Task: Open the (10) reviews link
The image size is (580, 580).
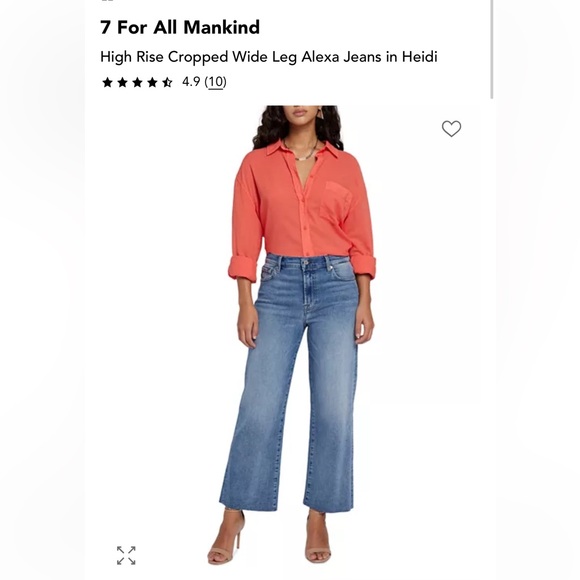Action: (x=215, y=82)
